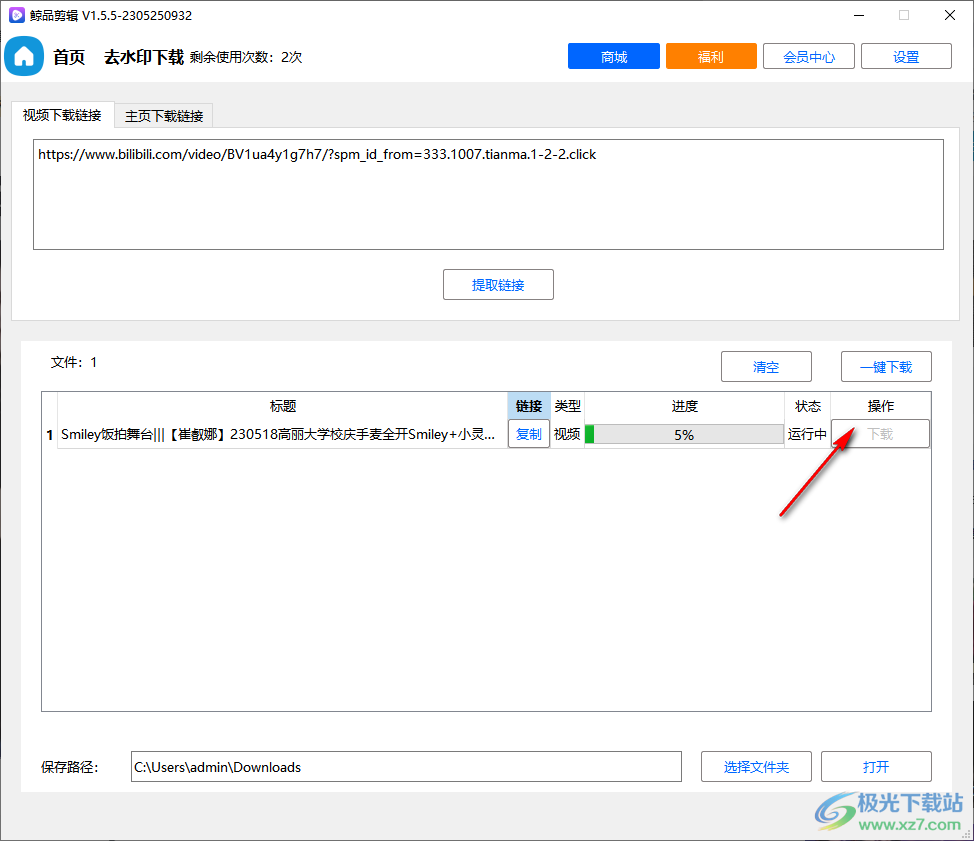Focus the bilibili URL text box
Screen dimensions: 974x841
tap(488, 194)
